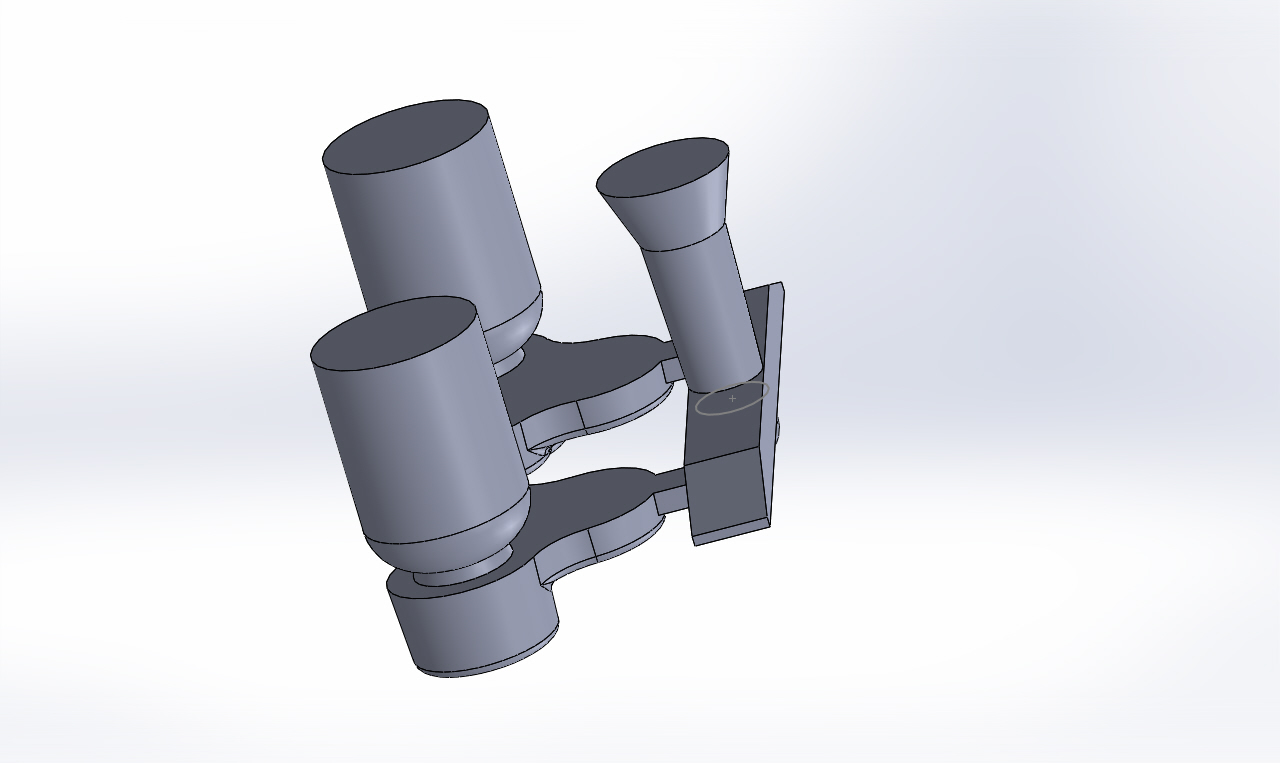Select the flat top face of the funnel
The width and height of the screenshot is (1280, 763).
662,167
